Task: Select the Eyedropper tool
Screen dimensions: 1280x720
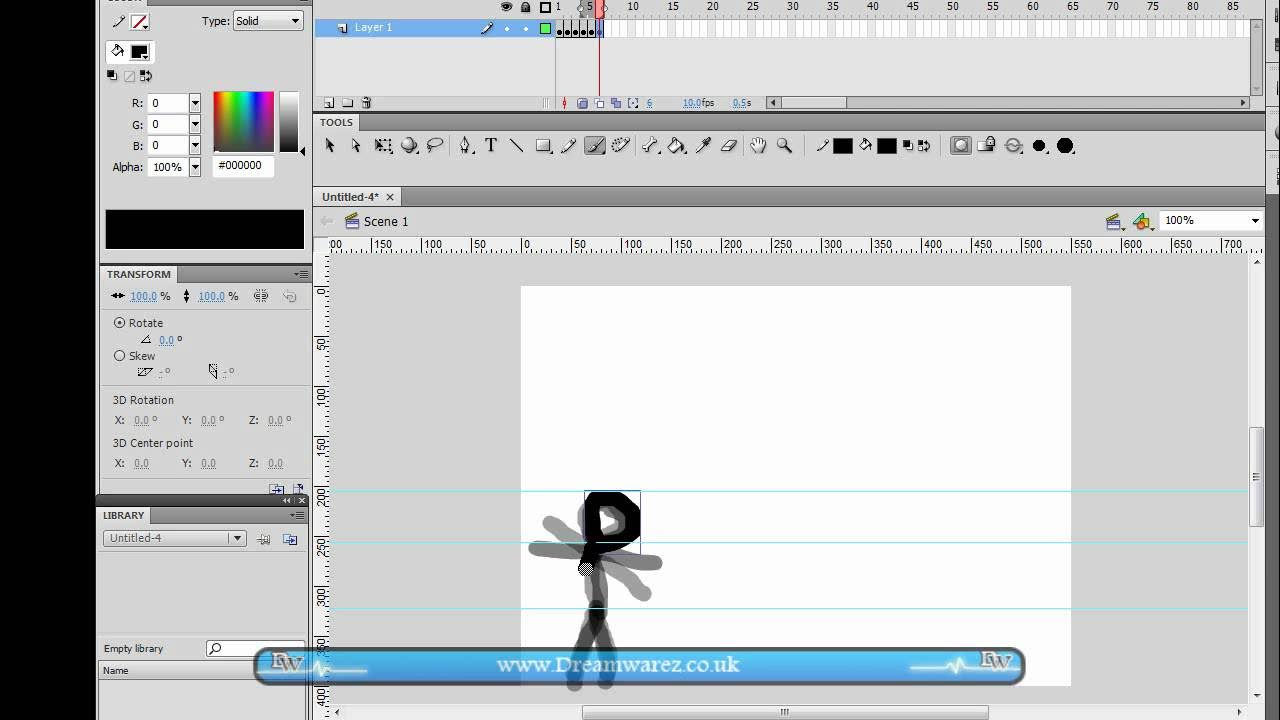Action: [703, 146]
